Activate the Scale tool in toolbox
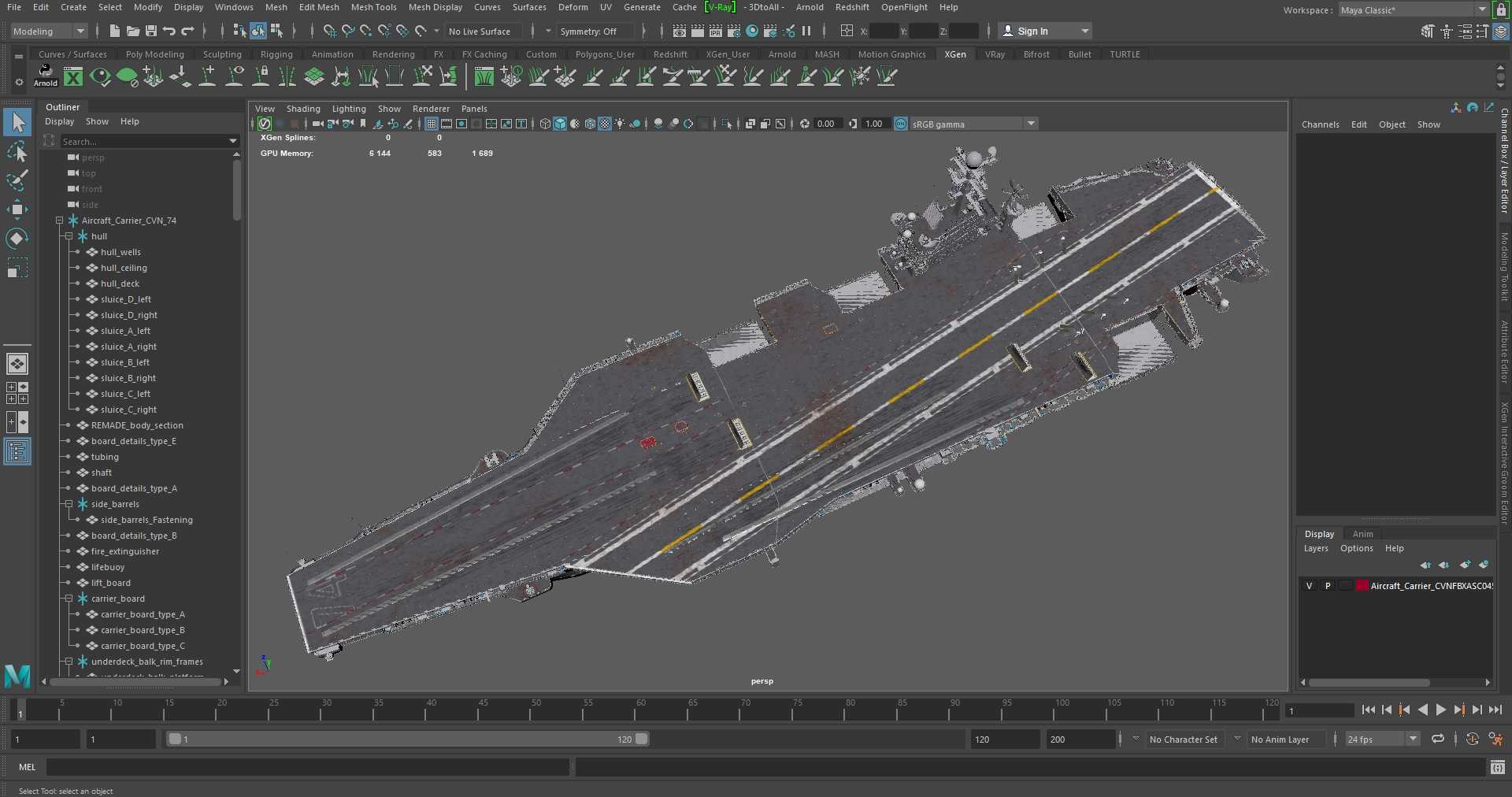This screenshot has width=1512, height=797. point(17,268)
